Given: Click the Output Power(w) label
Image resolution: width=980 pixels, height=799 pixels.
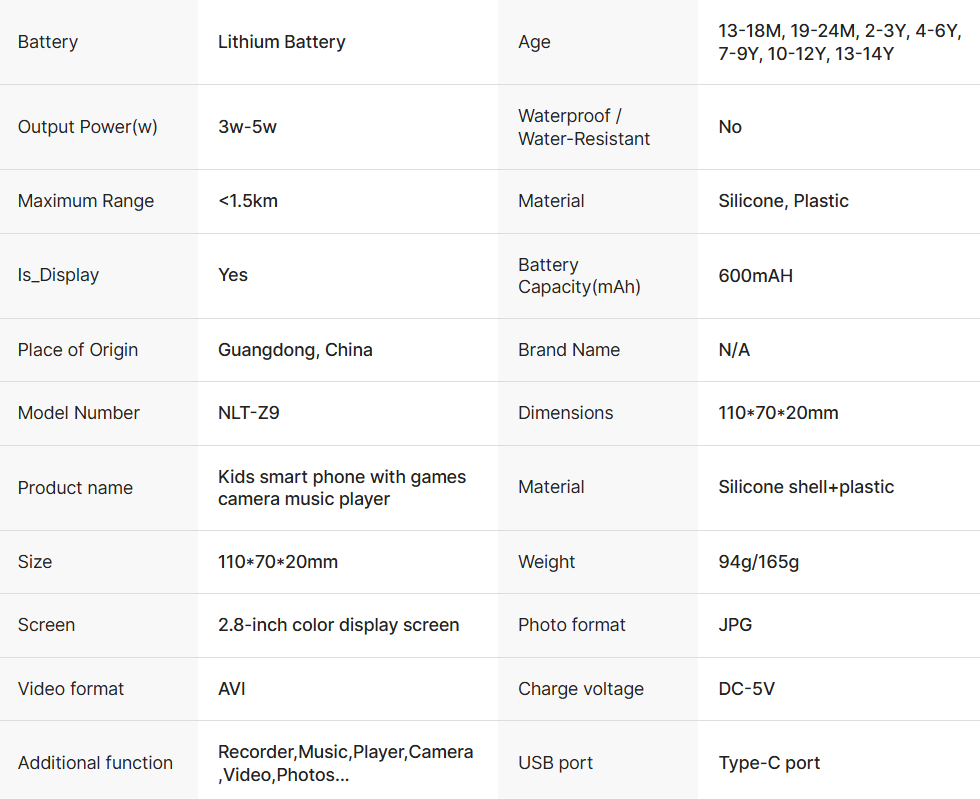Looking at the screenshot, I should point(88,127).
